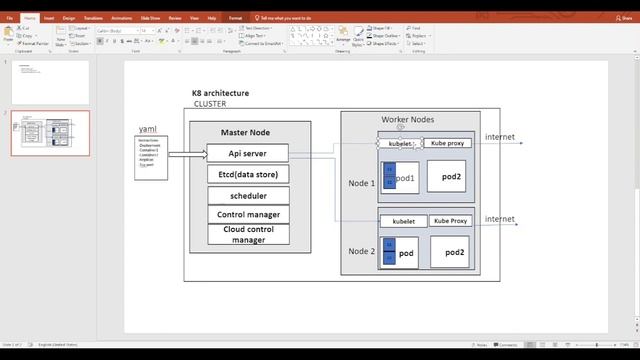Screen dimensions: 640x360
Task: Open Quick Styles gallery
Action: tap(358, 36)
